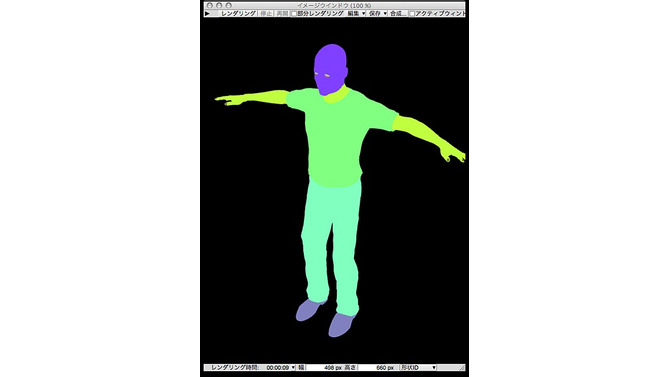Click the window resize grip corner
670x377 pixels.
[x=461, y=368]
